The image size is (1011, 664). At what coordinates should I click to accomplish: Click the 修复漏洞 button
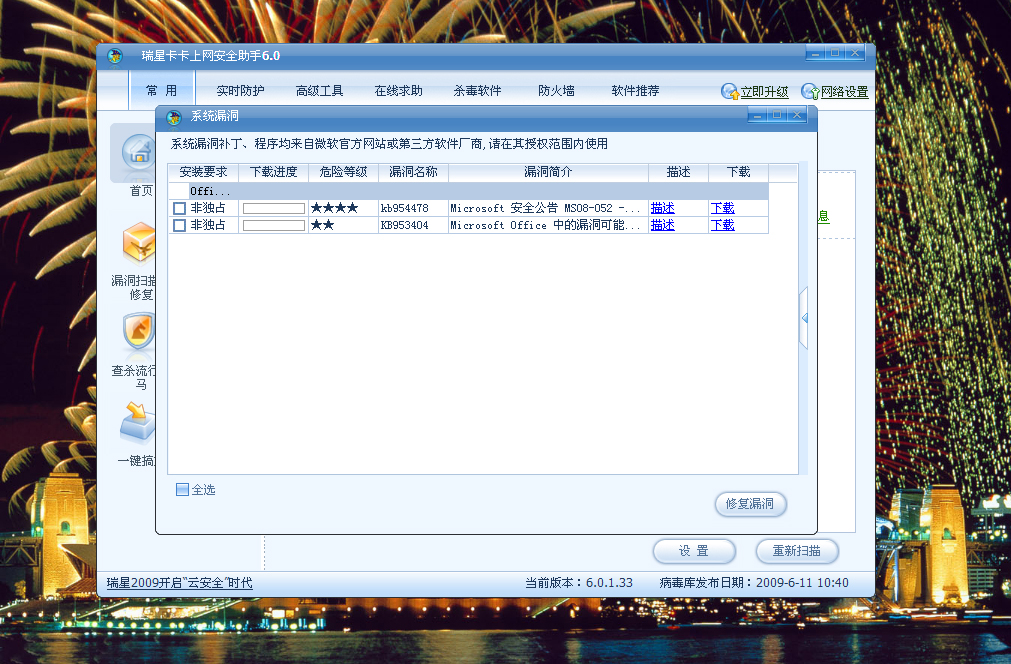point(751,503)
